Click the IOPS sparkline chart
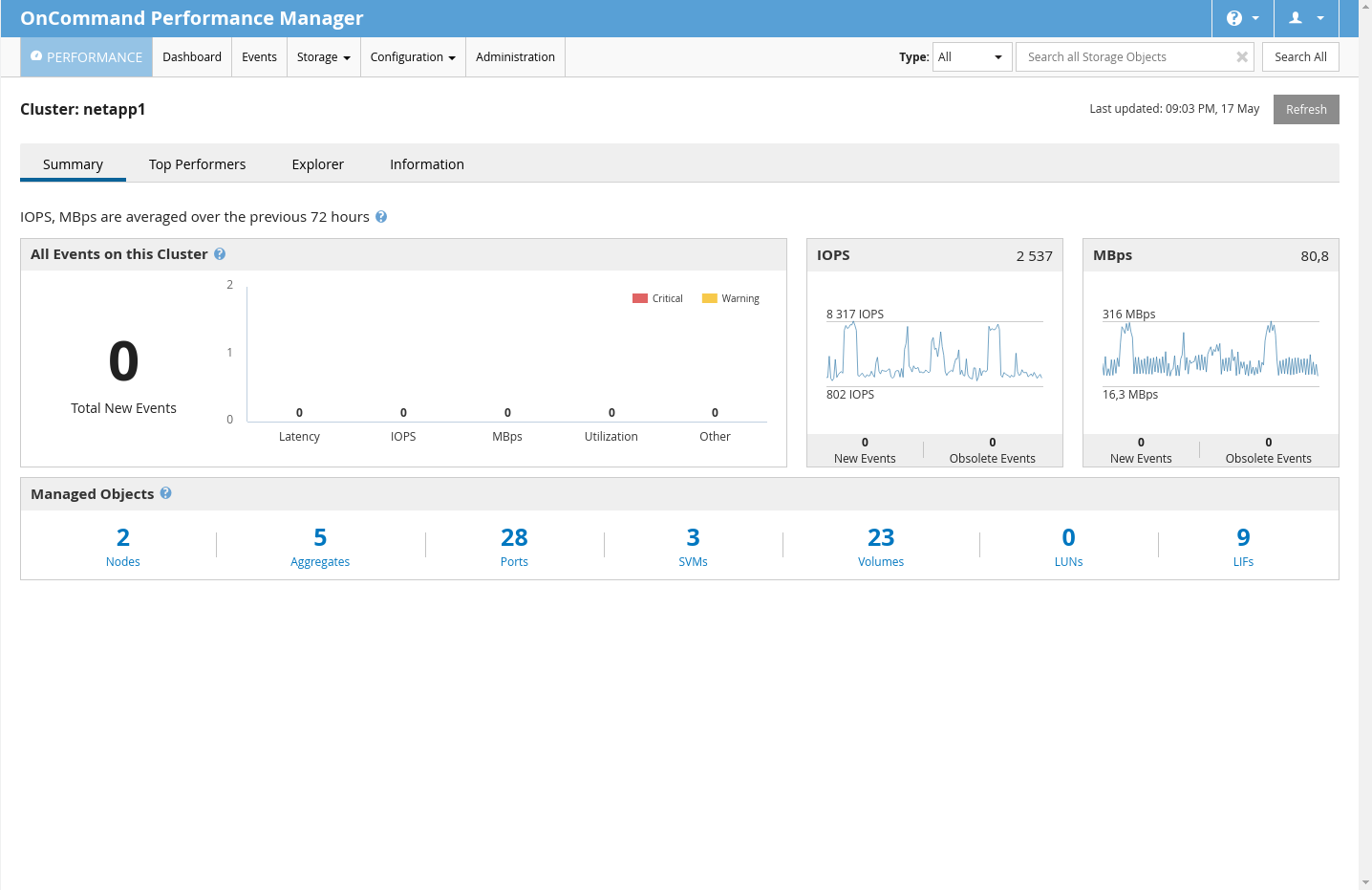1372x890 pixels. pos(933,354)
